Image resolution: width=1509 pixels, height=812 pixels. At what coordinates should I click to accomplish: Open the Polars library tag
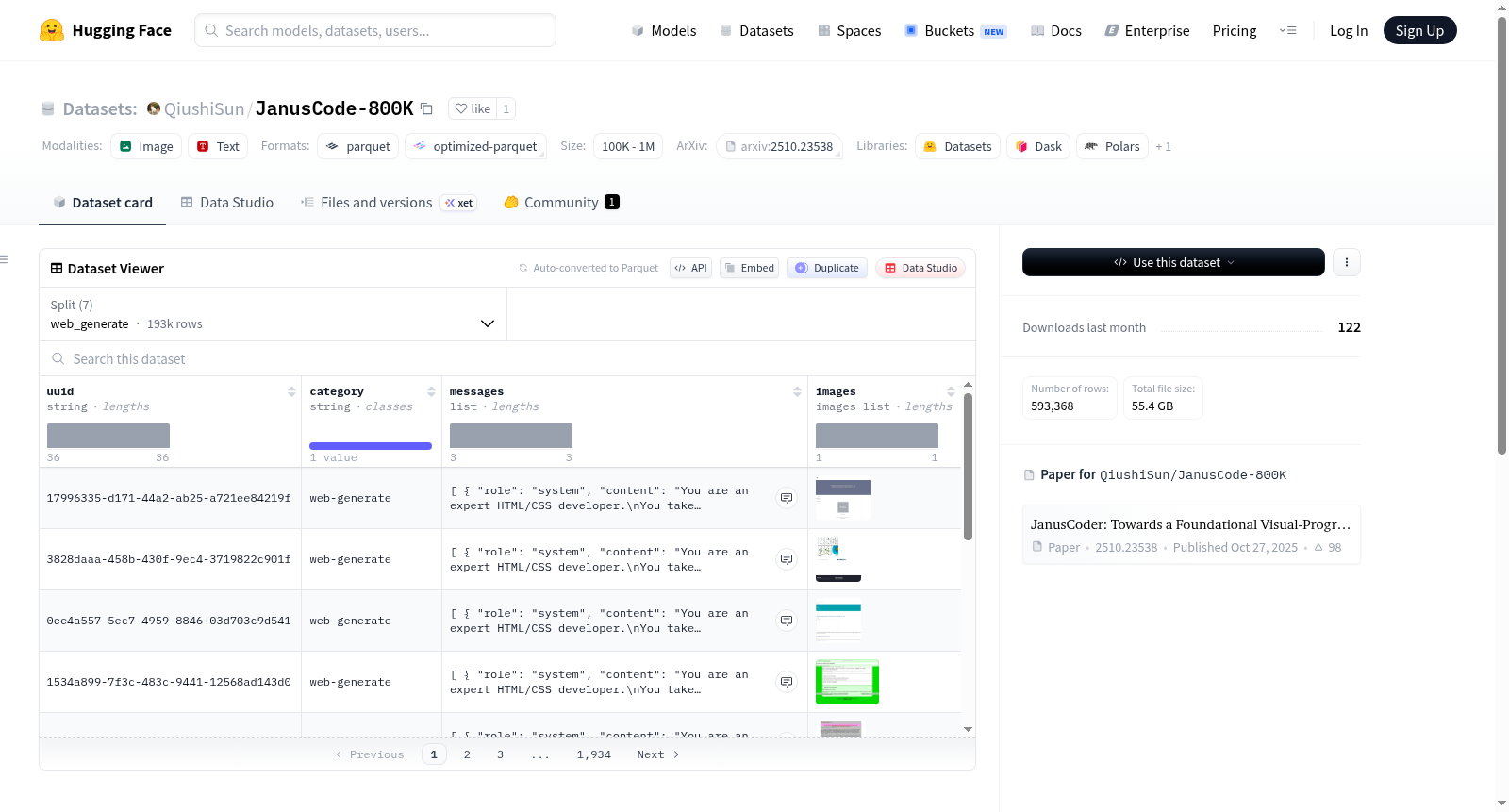[1112, 146]
